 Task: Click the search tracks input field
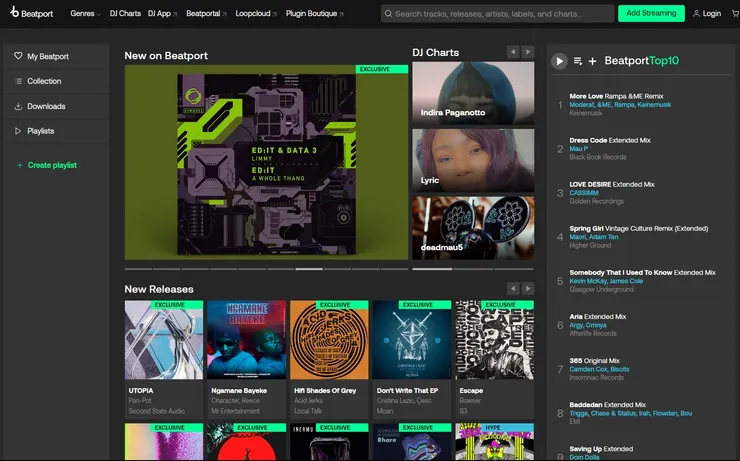497,14
